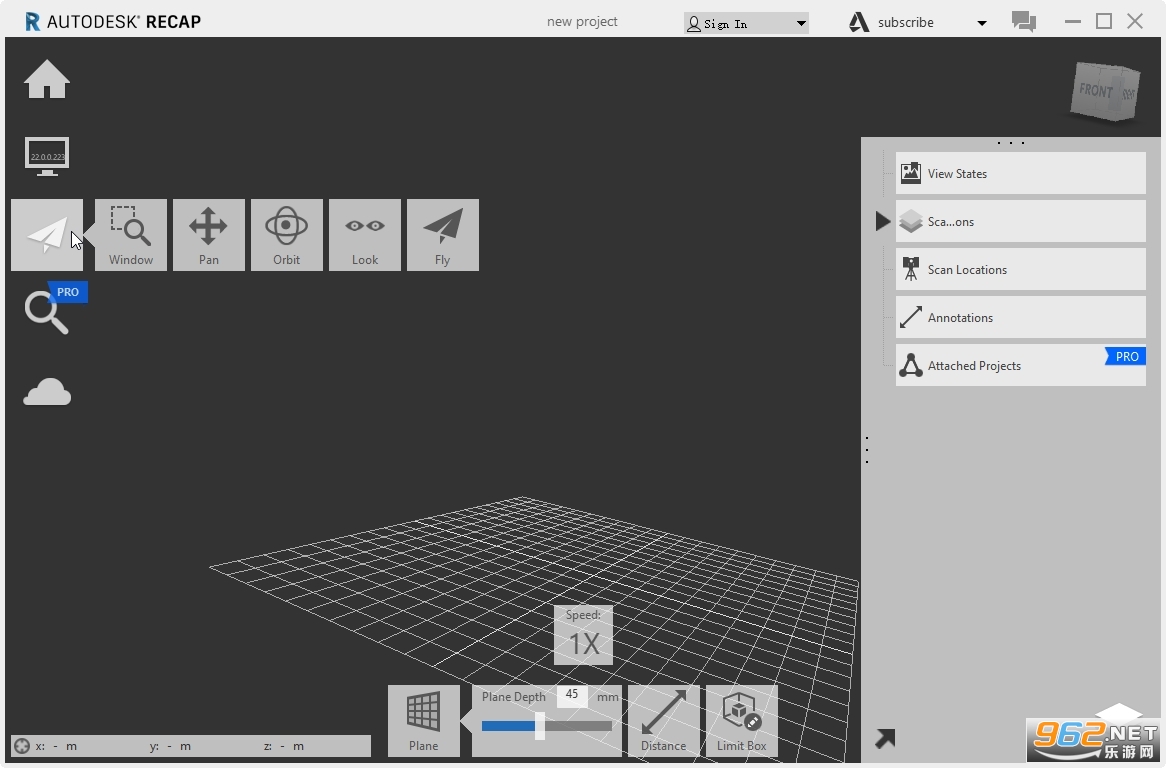Click the Autodesk ReCap logo
This screenshot has width=1166, height=768.
(x=113, y=22)
